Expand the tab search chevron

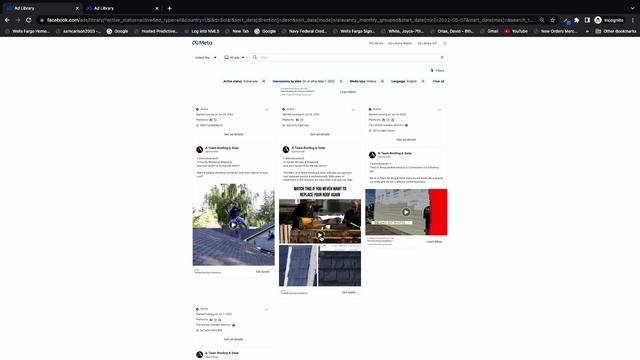(x=632, y=8)
